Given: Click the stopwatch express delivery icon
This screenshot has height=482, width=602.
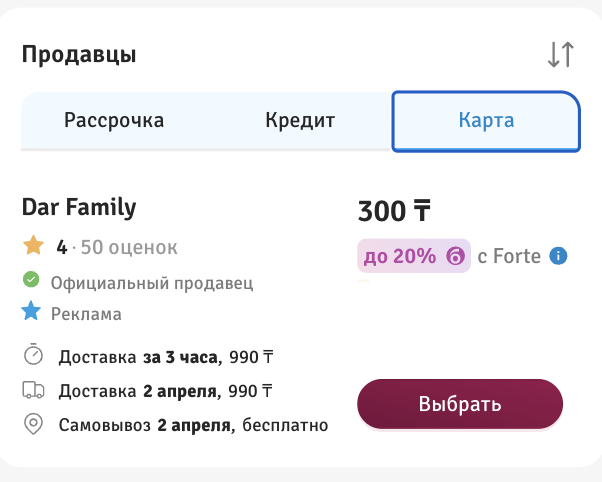Looking at the screenshot, I should (x=33, y=356).
